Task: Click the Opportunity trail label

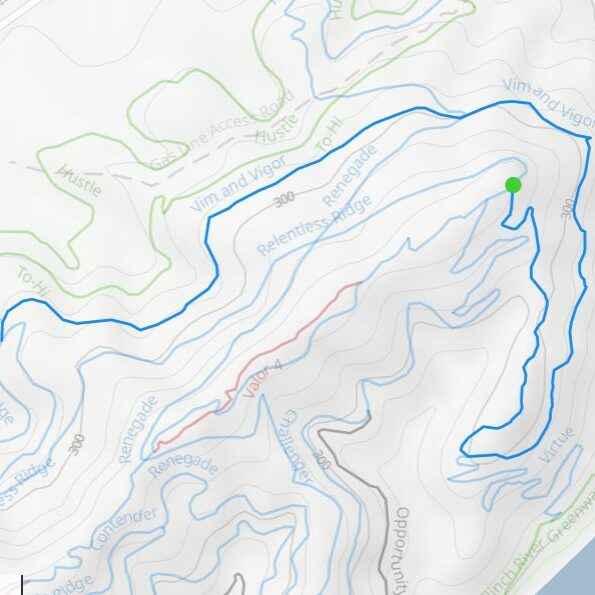Action: [402, 550]
